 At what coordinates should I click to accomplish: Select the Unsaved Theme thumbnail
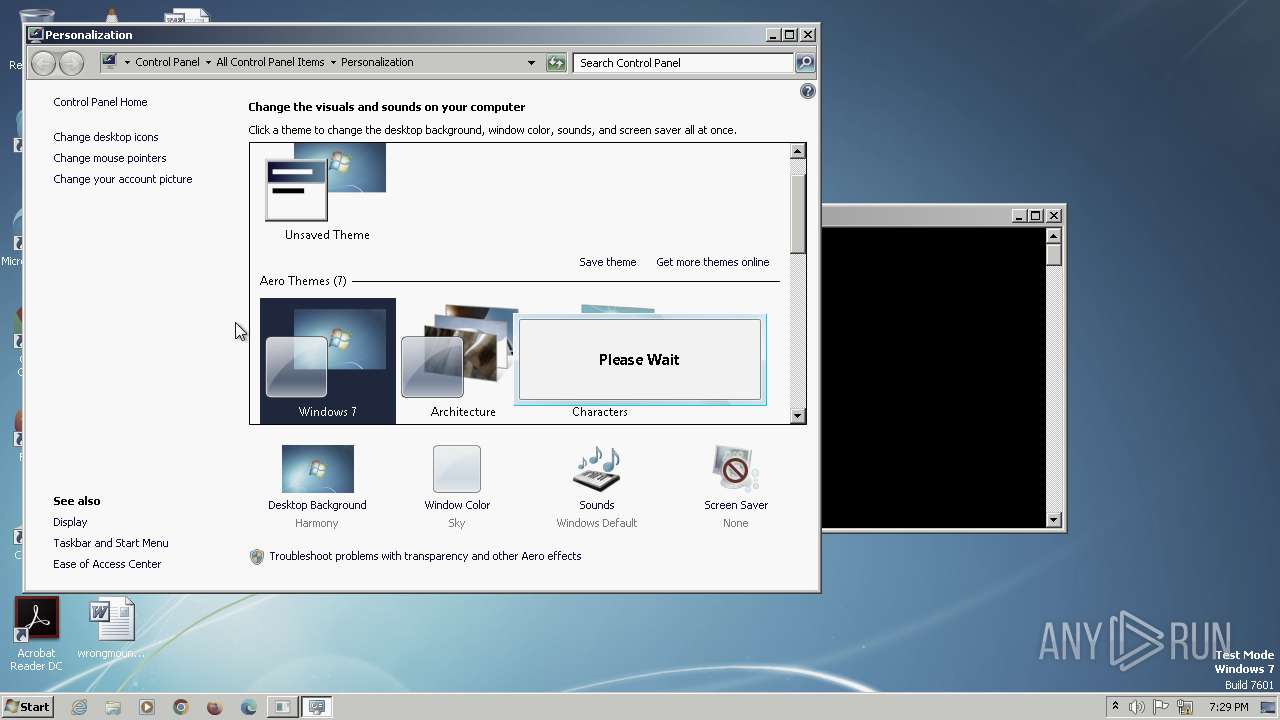click(x=326, y=182)
